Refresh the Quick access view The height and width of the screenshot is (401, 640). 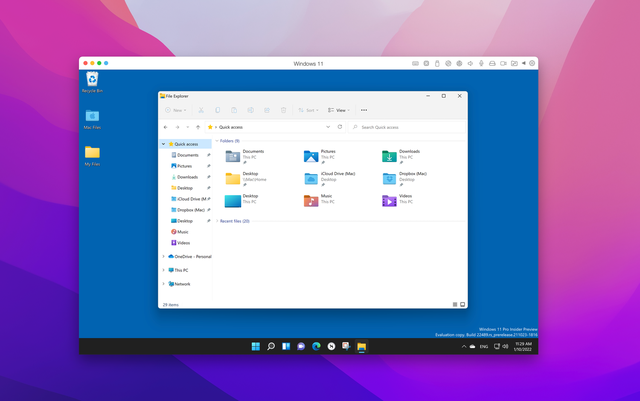[x=340, y=127]
